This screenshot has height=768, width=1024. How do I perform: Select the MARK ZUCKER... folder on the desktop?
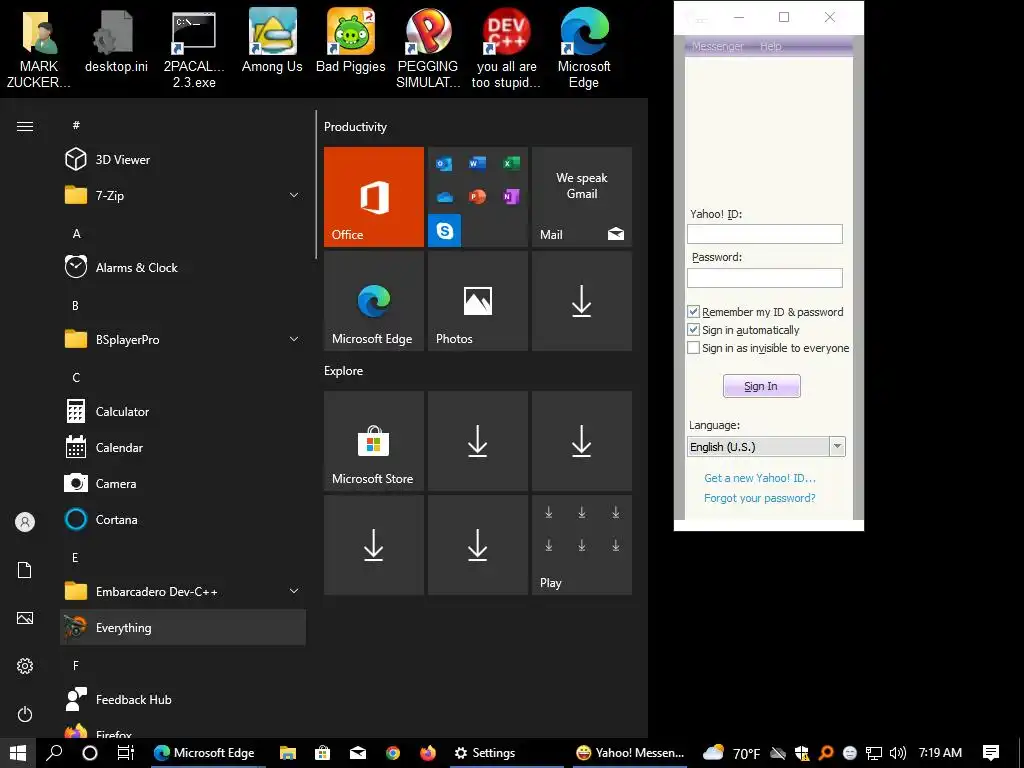coord(39,49)
